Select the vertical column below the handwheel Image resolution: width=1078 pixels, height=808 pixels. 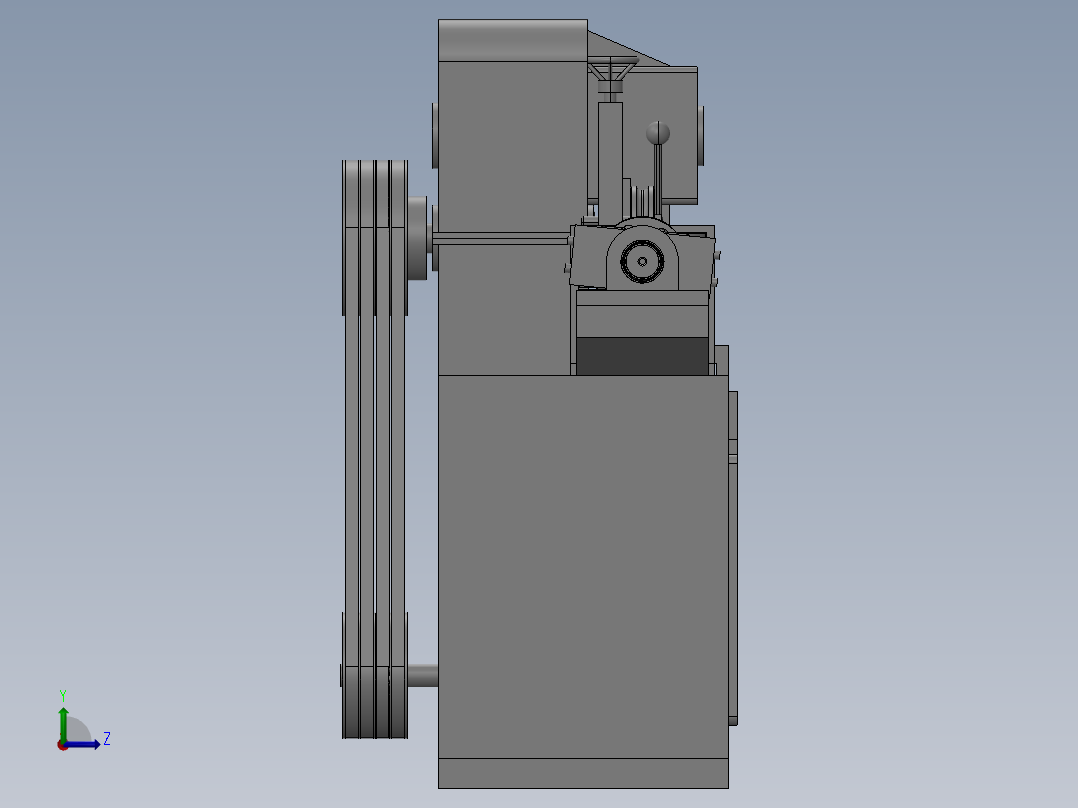610,162
